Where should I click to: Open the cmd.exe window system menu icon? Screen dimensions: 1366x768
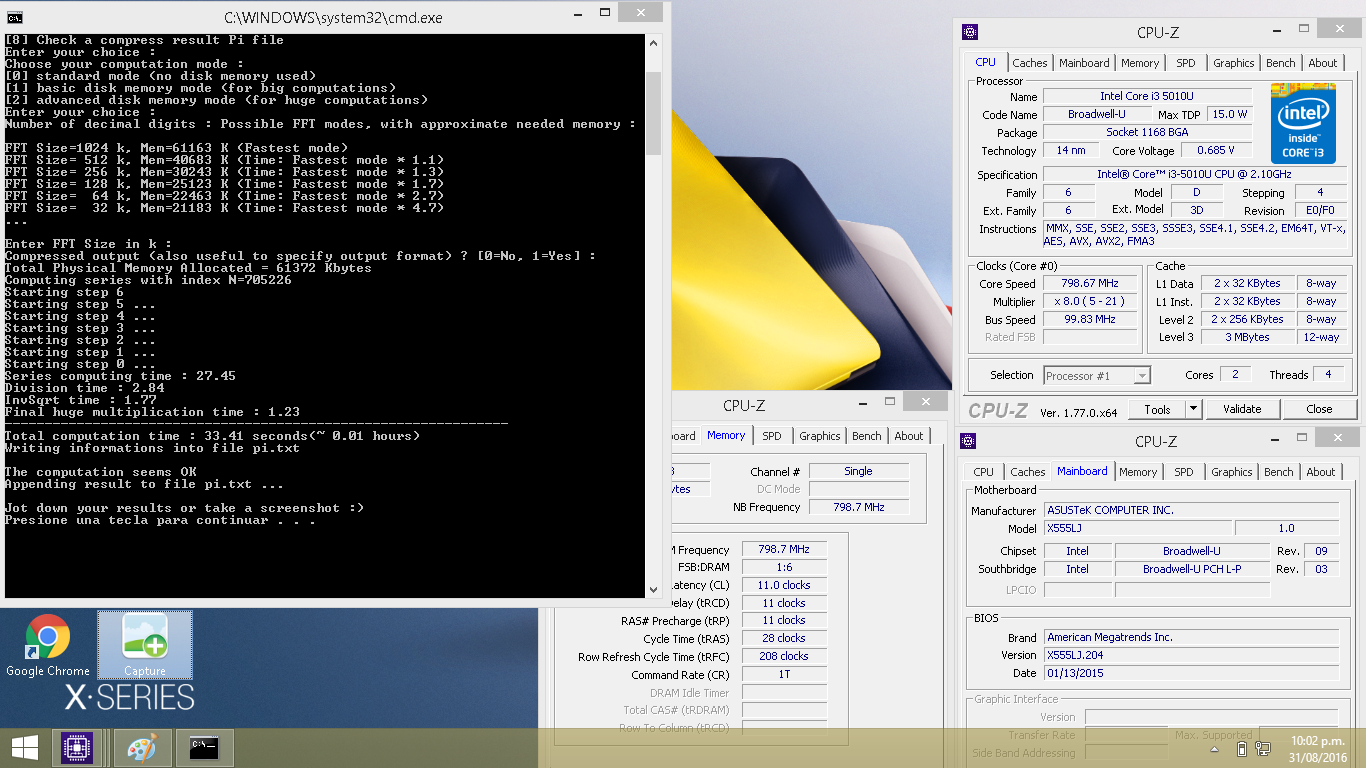click(15, 17)
